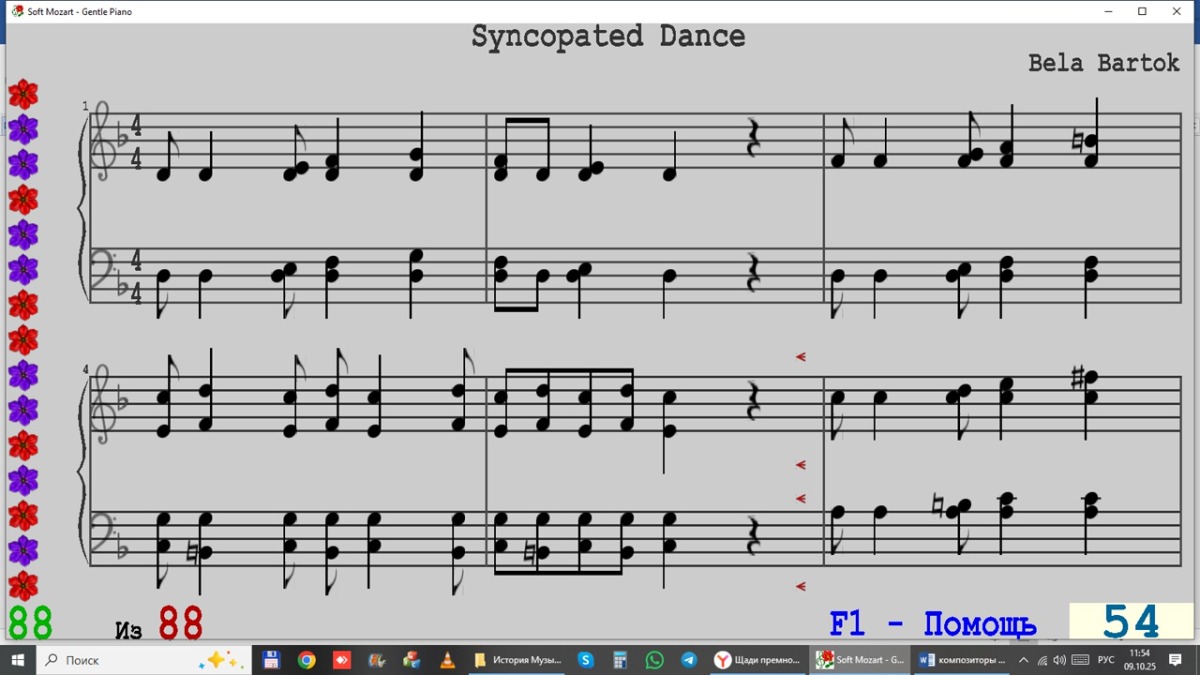Expand the hidden system tray icons chevron
Screen dimensions: 1200x675
(x=1023, y=660)
